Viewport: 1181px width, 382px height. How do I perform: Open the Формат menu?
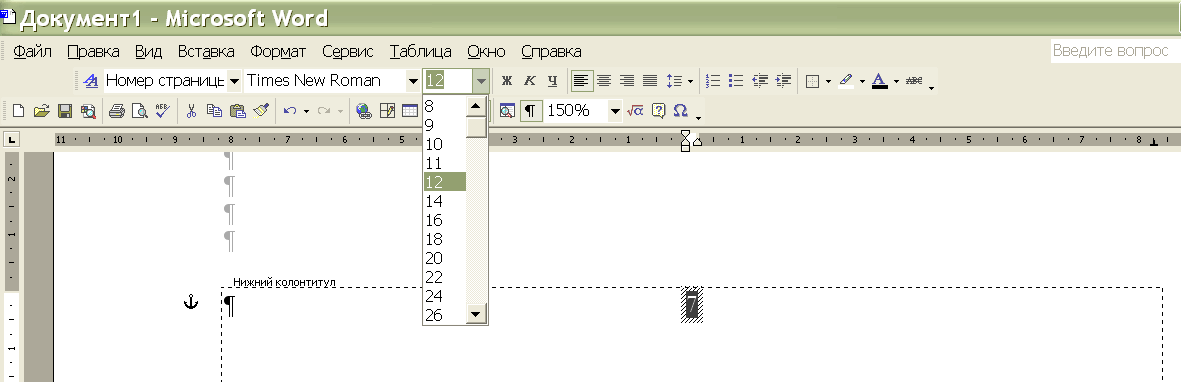(278, 52)
